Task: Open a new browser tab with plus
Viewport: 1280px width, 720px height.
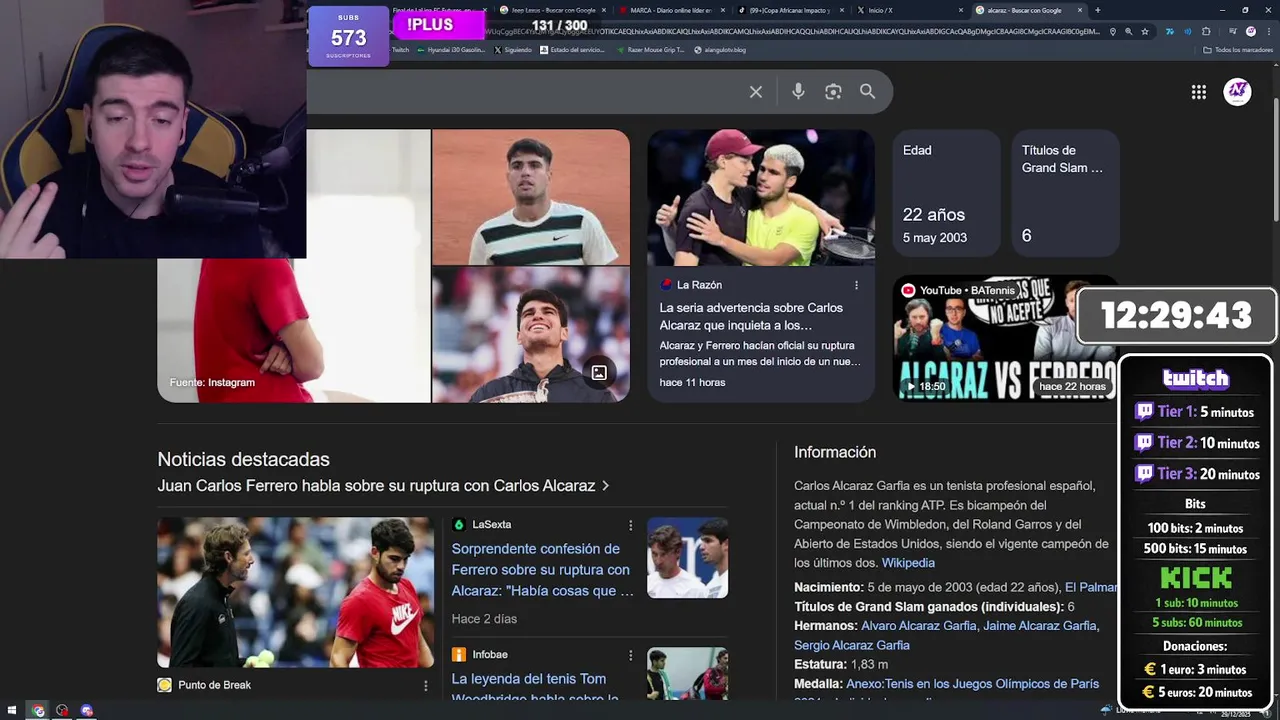Action: click(x=1098, y=10)
